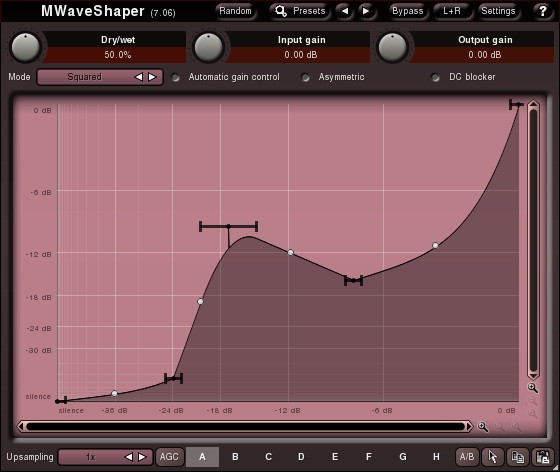Enable Automatic gain control
The width and height of the screenshot is (560, 472).
(175, 77)
